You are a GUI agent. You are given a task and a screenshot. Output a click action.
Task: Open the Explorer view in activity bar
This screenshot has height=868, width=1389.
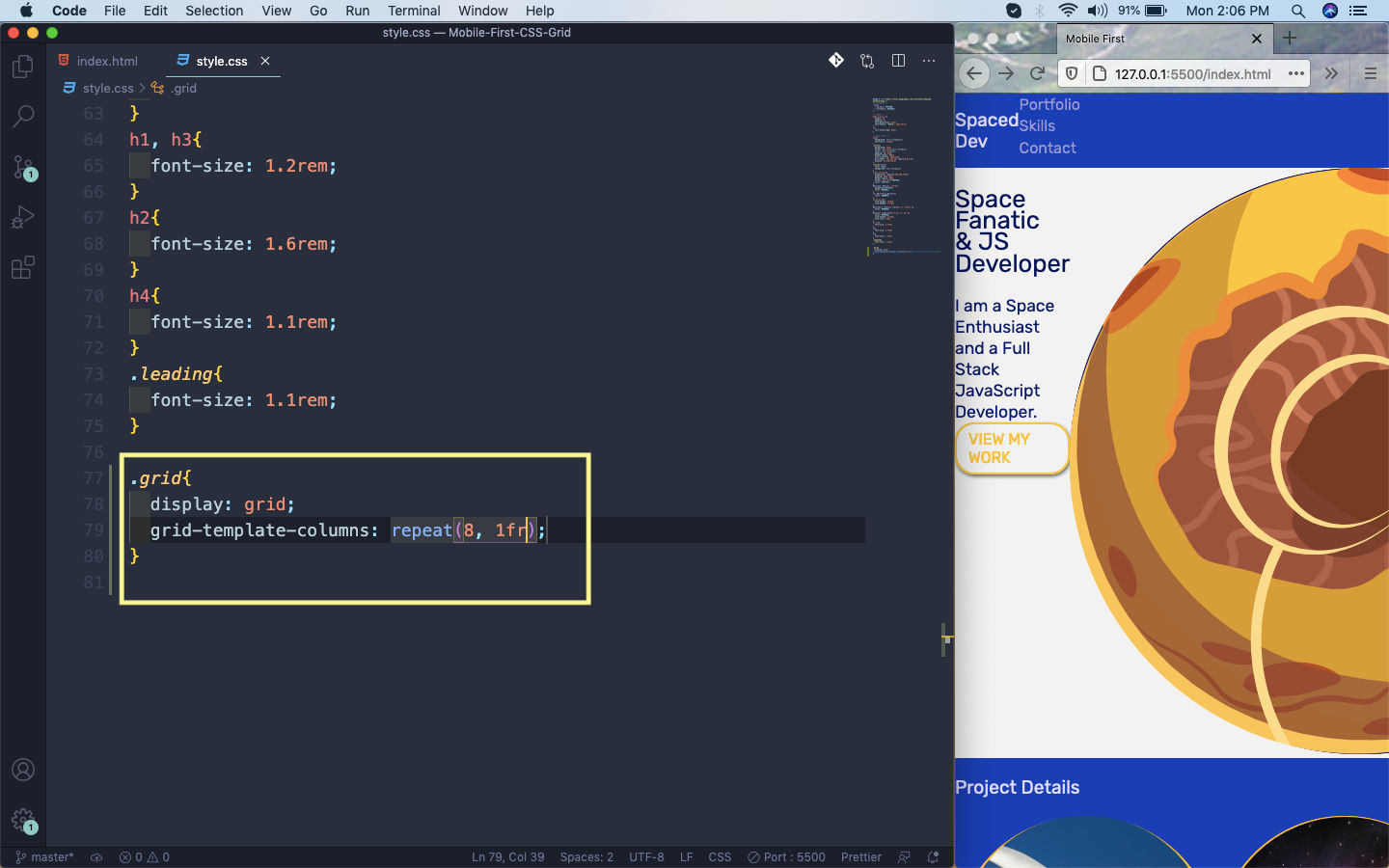coord(23,67)
